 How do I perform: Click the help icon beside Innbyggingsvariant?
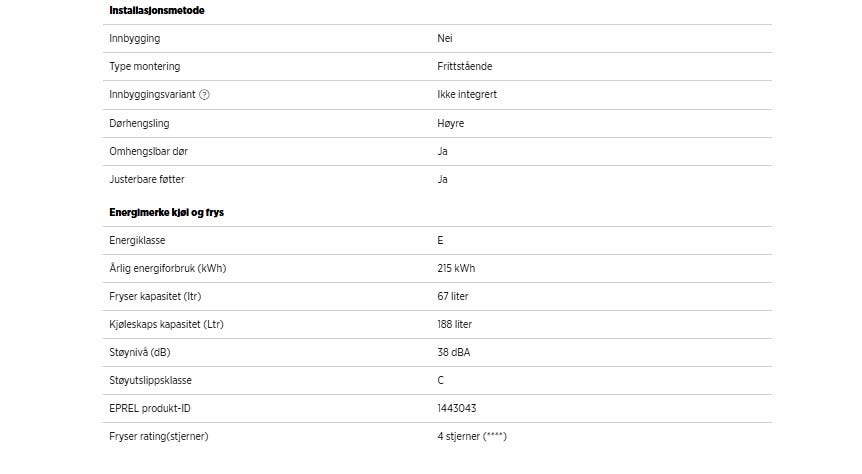pyautogui.click(x=204, y=95)
